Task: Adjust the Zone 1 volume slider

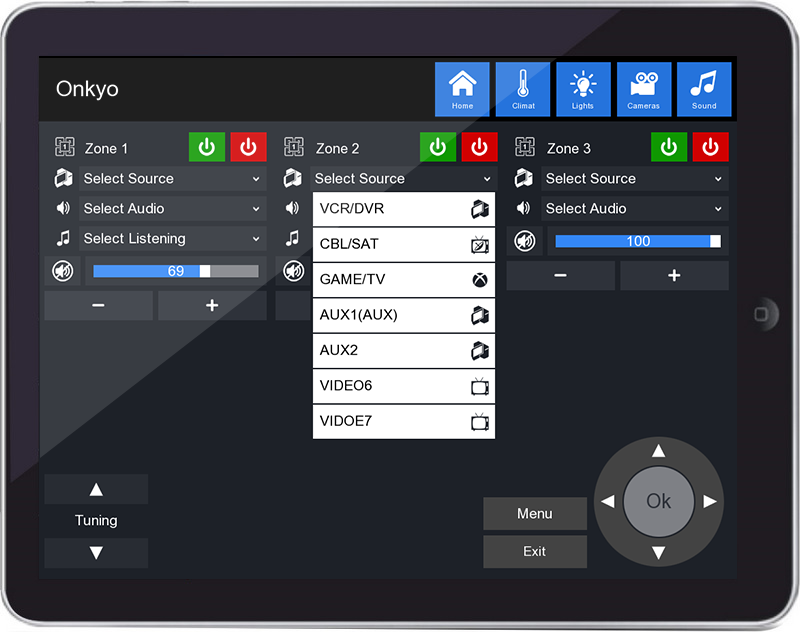Action: coord(175,271)
